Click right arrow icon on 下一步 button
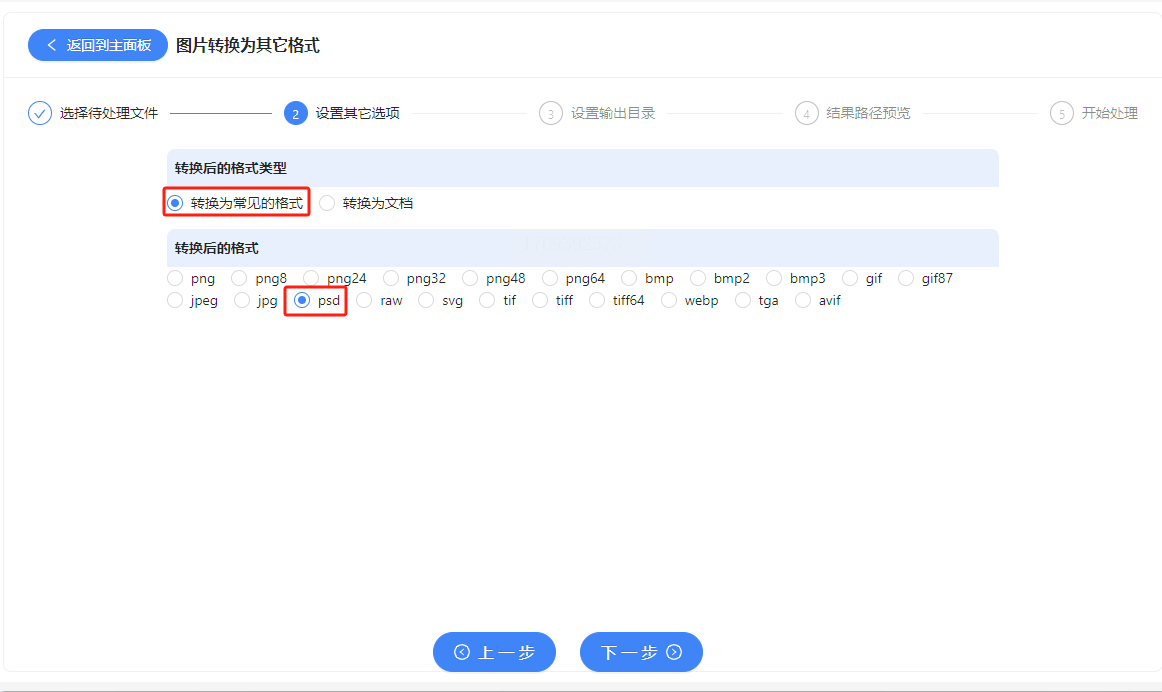Viewport: 1162px width, 692px height. 674,652
